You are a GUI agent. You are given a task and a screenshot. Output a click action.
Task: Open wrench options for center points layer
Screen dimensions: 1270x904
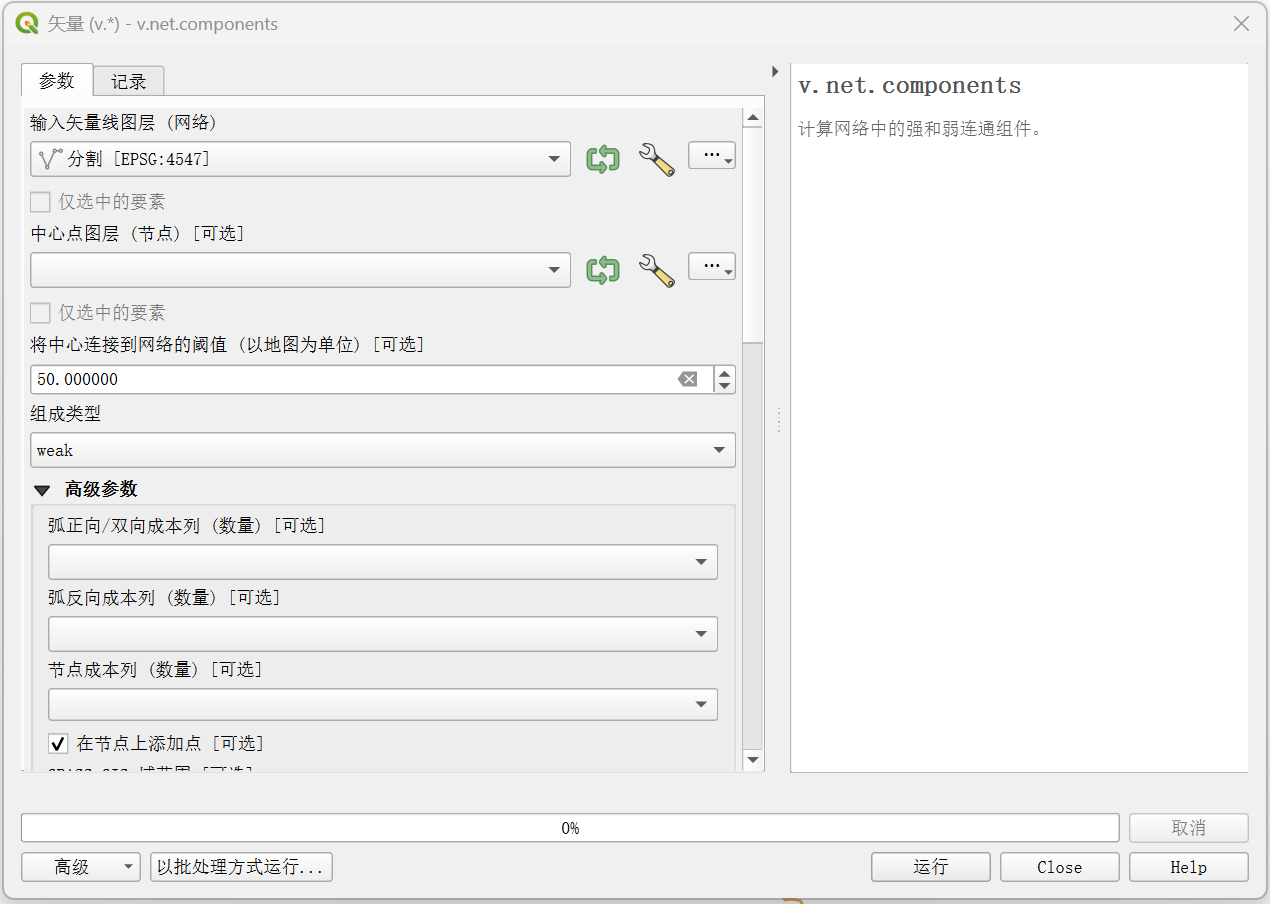[656, 270]
